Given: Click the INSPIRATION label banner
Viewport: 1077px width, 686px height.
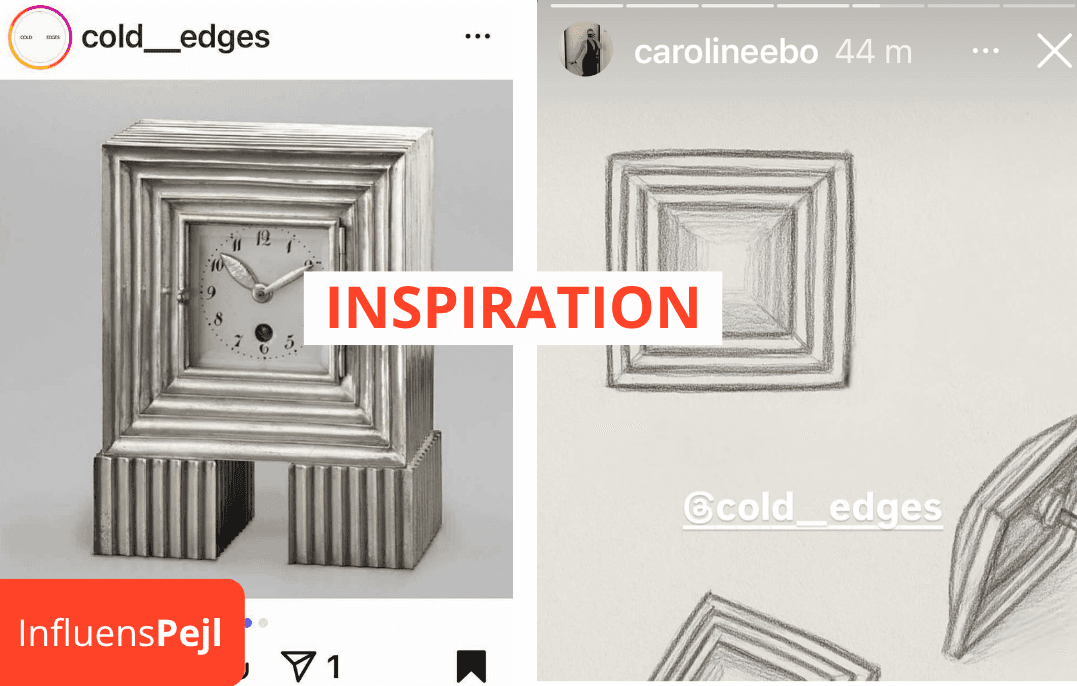Looking at the screenshot, I should pyautogui.click(x=512, y=307).
